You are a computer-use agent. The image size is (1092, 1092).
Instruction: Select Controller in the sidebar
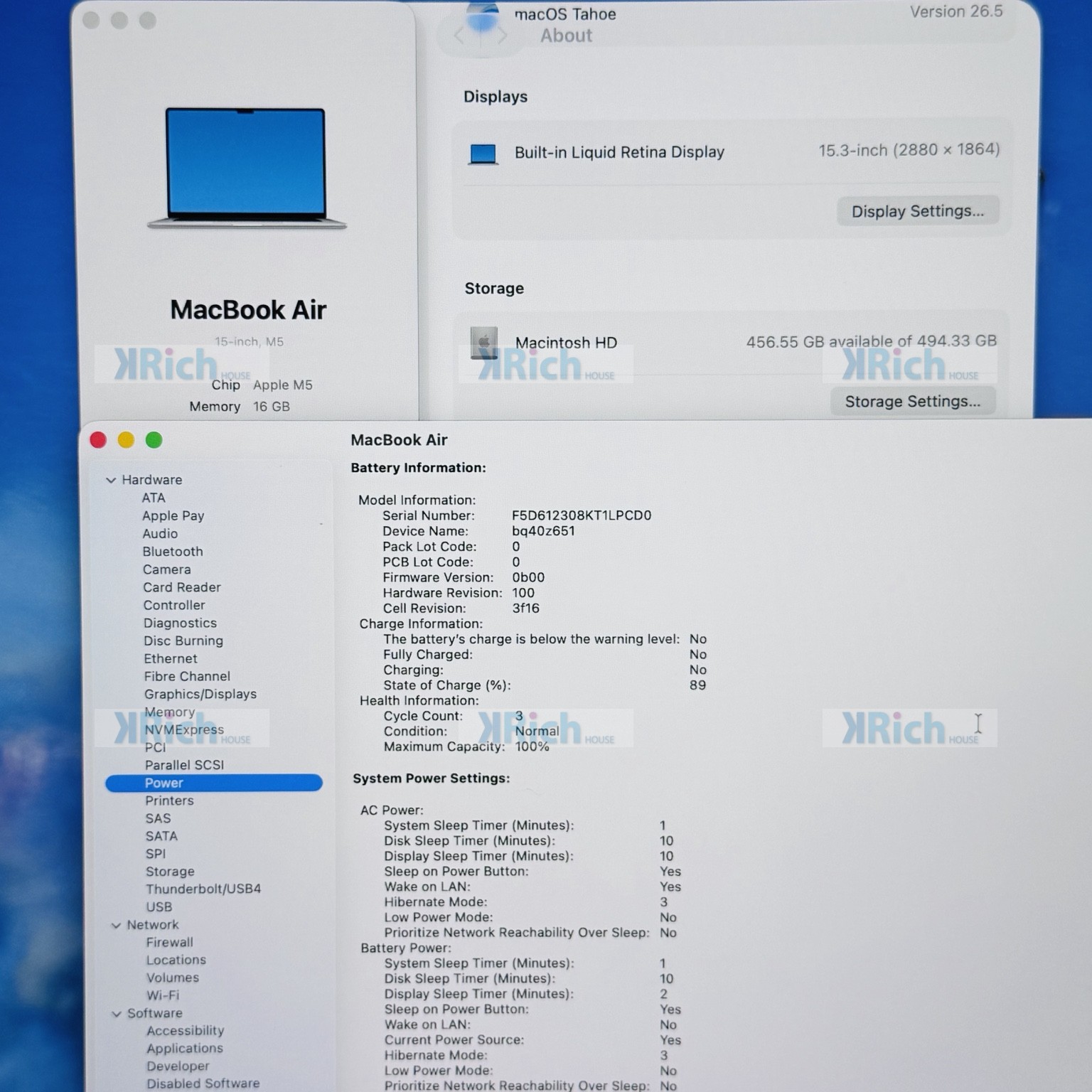pos(174,605)
